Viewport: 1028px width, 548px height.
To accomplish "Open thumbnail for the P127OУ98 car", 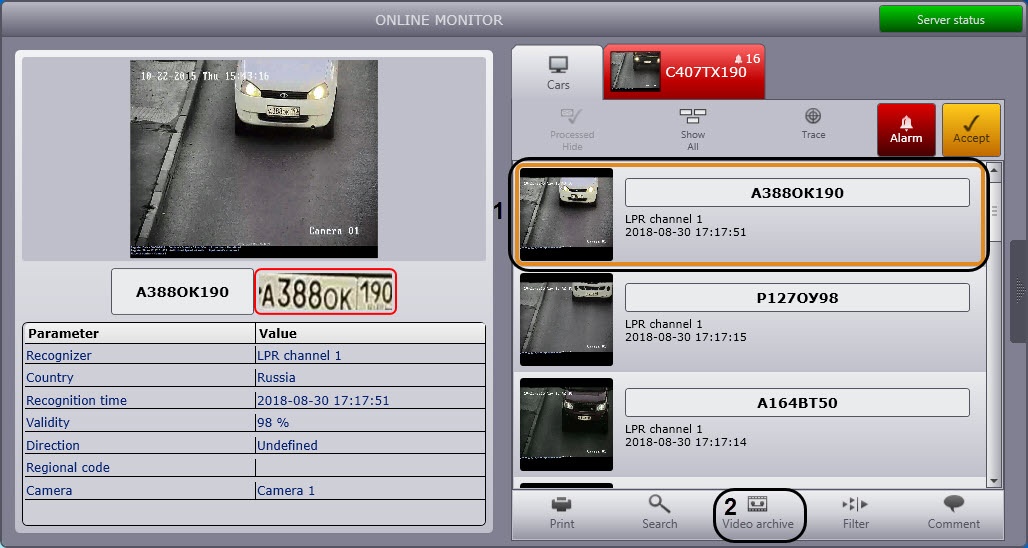I will click(x=566, y=319).
